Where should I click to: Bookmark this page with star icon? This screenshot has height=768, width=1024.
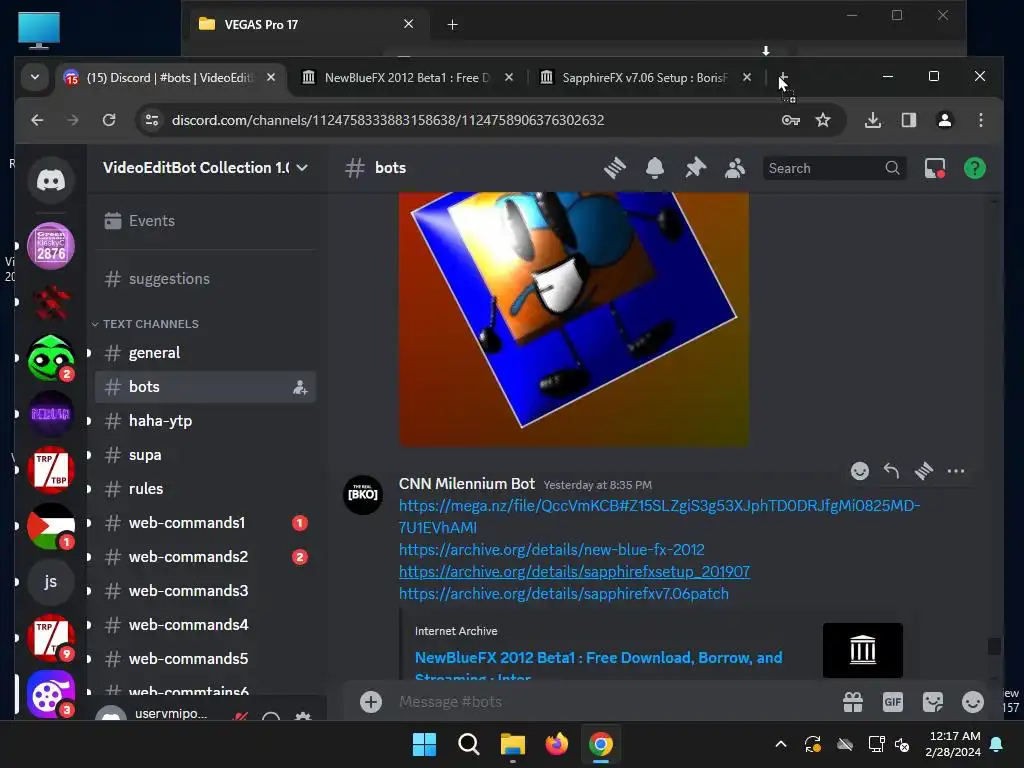tap(823, 120)
